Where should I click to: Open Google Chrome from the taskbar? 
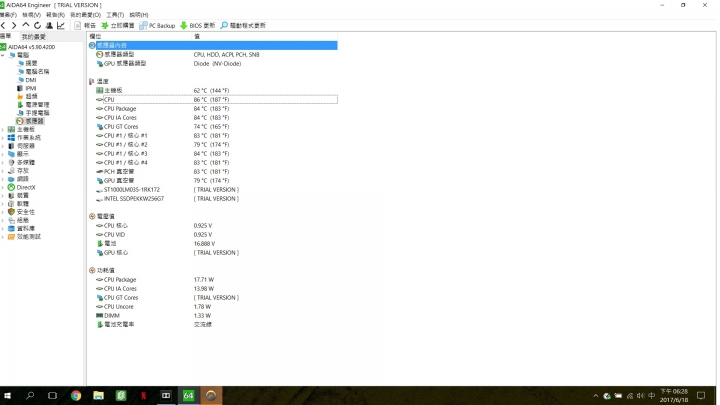tap(76, 395)
